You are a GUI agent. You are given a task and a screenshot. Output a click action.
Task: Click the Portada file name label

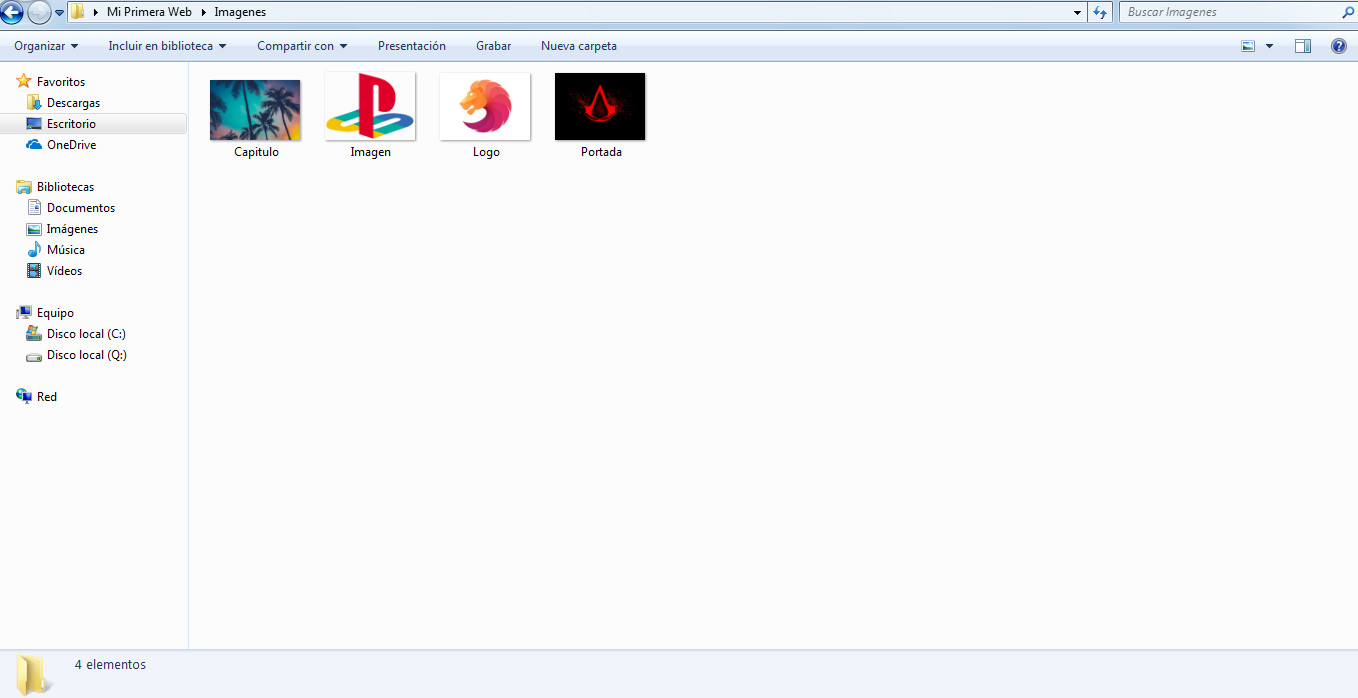pyautogui.click(x=601, y=152)
